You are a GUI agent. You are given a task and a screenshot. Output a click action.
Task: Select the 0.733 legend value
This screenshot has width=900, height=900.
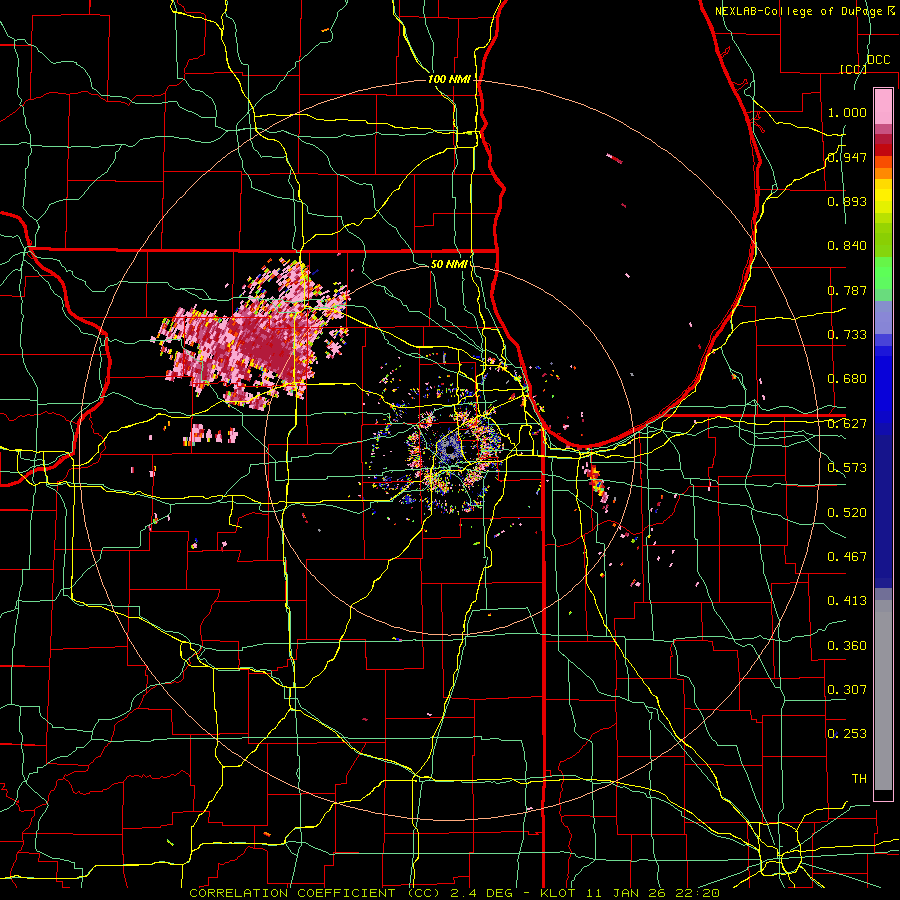[847, 335]
